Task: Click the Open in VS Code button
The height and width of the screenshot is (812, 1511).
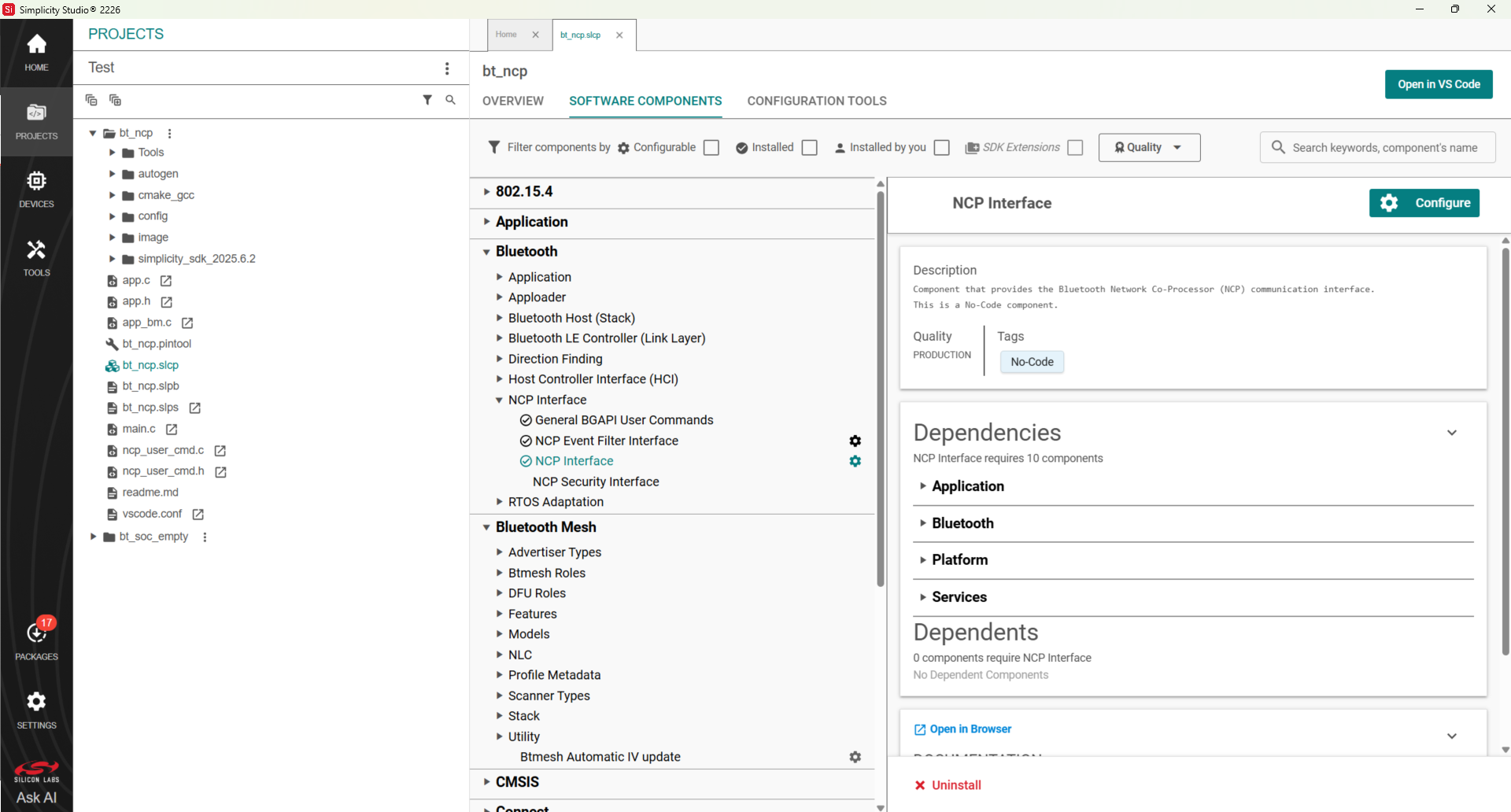Action: pos(1439,84)
